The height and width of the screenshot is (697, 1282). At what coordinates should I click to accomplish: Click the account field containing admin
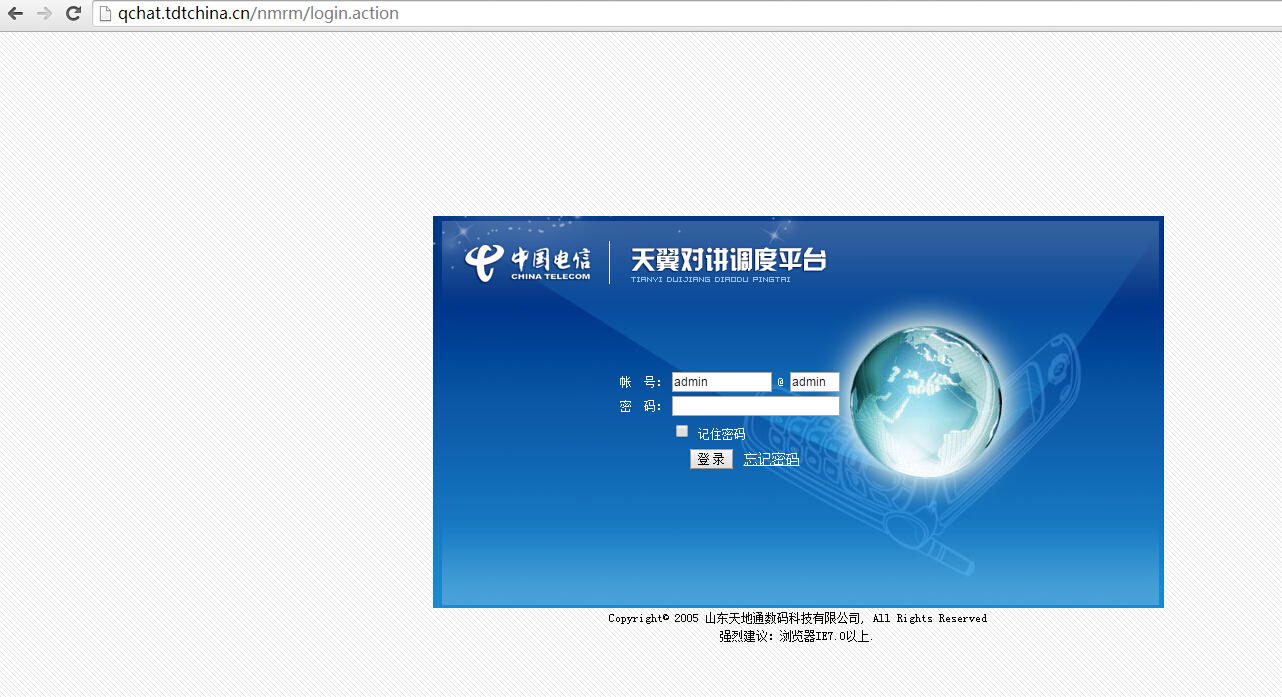(721, 382)
